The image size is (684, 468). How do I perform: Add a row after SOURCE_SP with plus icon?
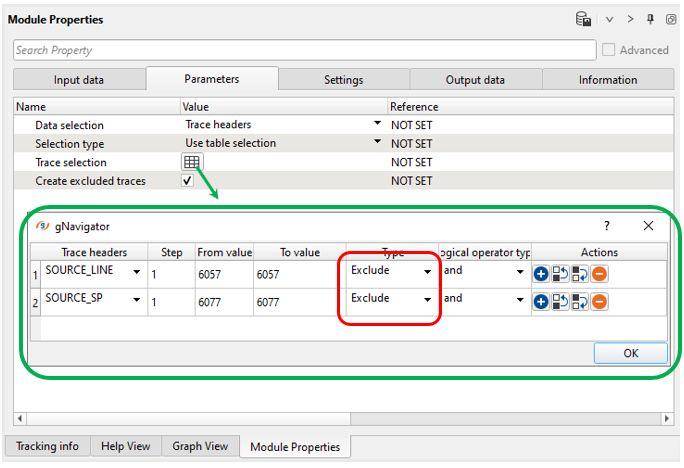541,300
